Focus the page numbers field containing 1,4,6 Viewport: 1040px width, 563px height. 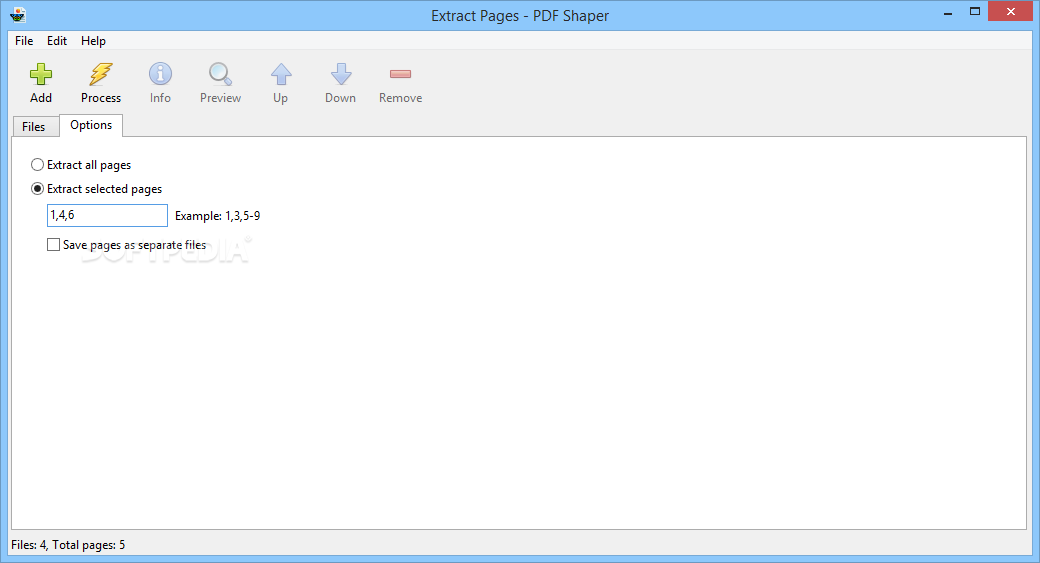(x=107, y=216)
